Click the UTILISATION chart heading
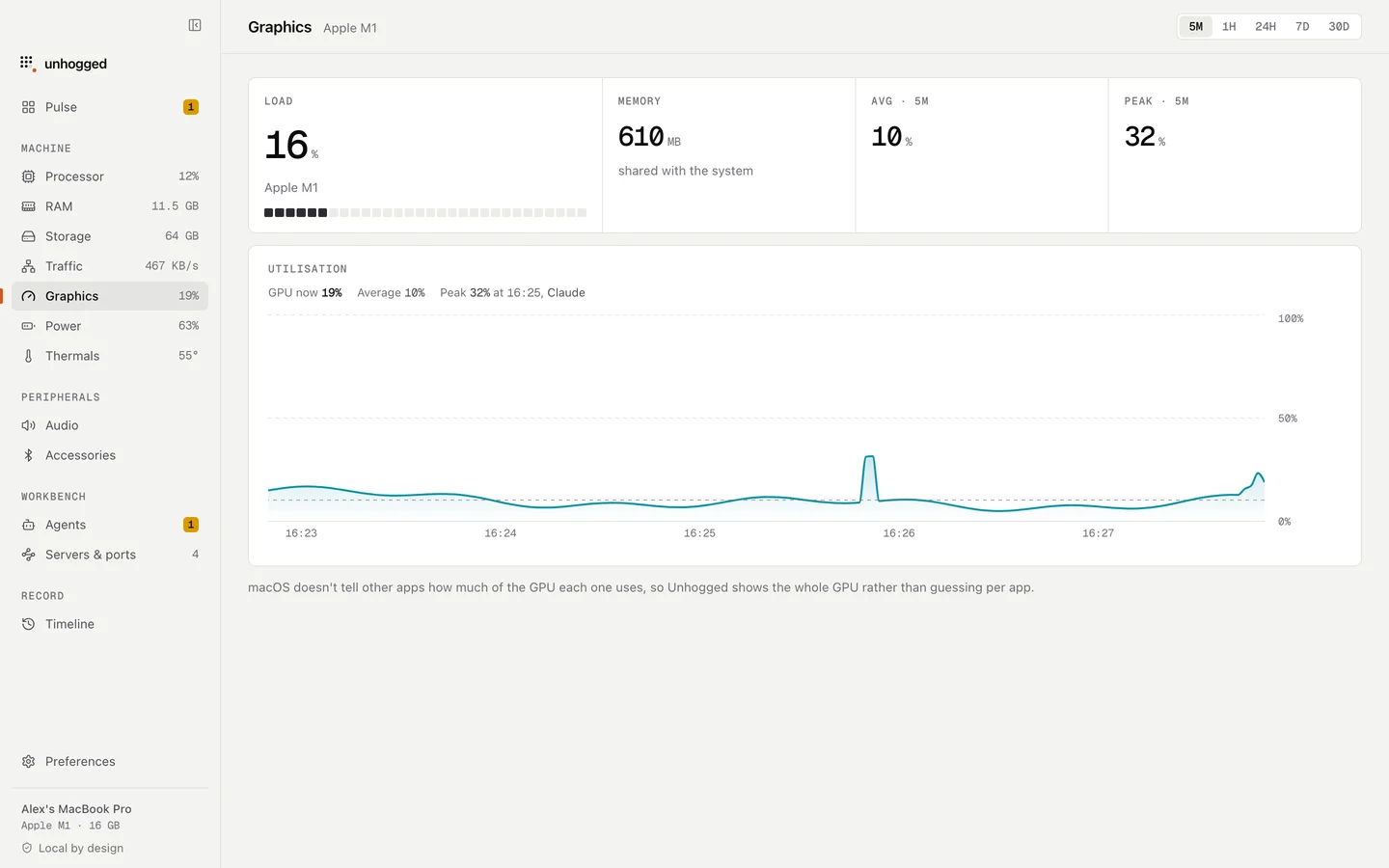This screenshot has width=1389, height=868. [308, 269]
